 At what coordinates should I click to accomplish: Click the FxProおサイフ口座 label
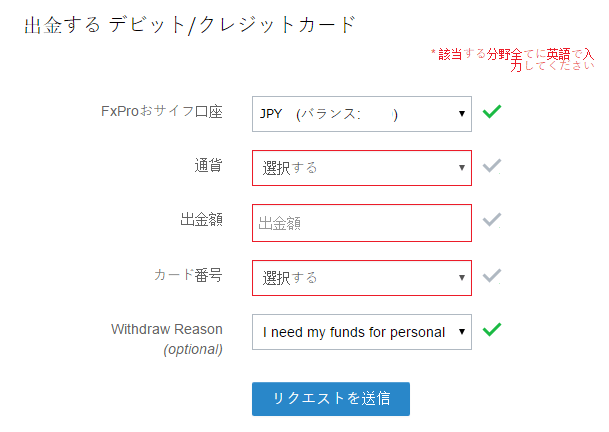pos(162,111)
